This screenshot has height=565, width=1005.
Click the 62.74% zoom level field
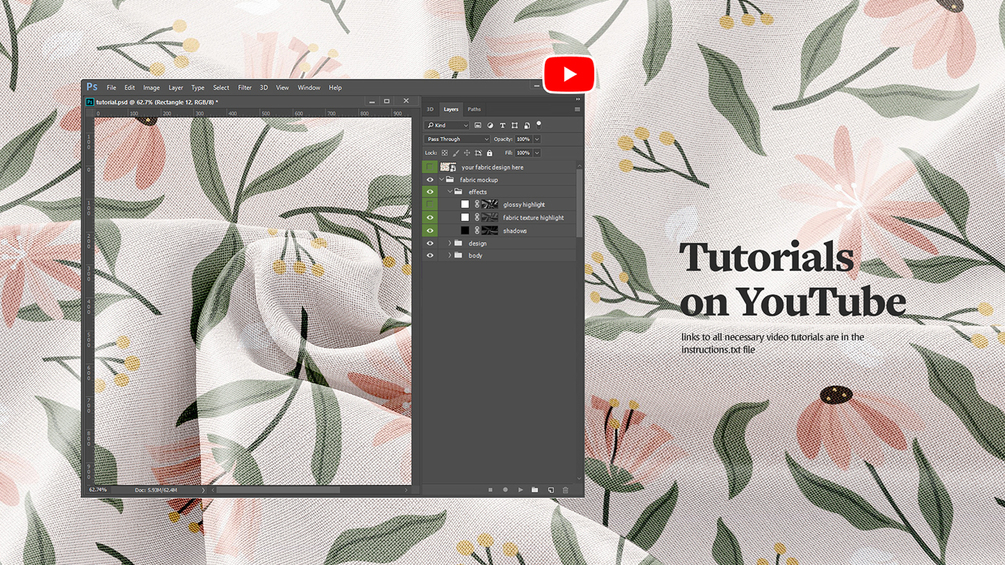[x=98, y=490]
